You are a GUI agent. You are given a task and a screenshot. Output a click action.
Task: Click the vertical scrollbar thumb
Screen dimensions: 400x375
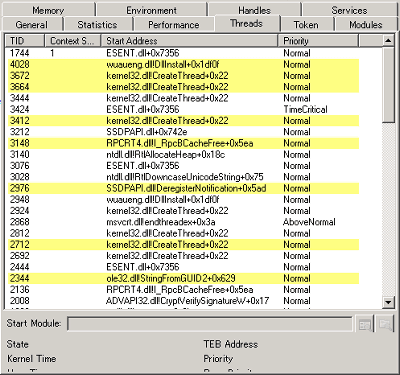click(388, 84)
